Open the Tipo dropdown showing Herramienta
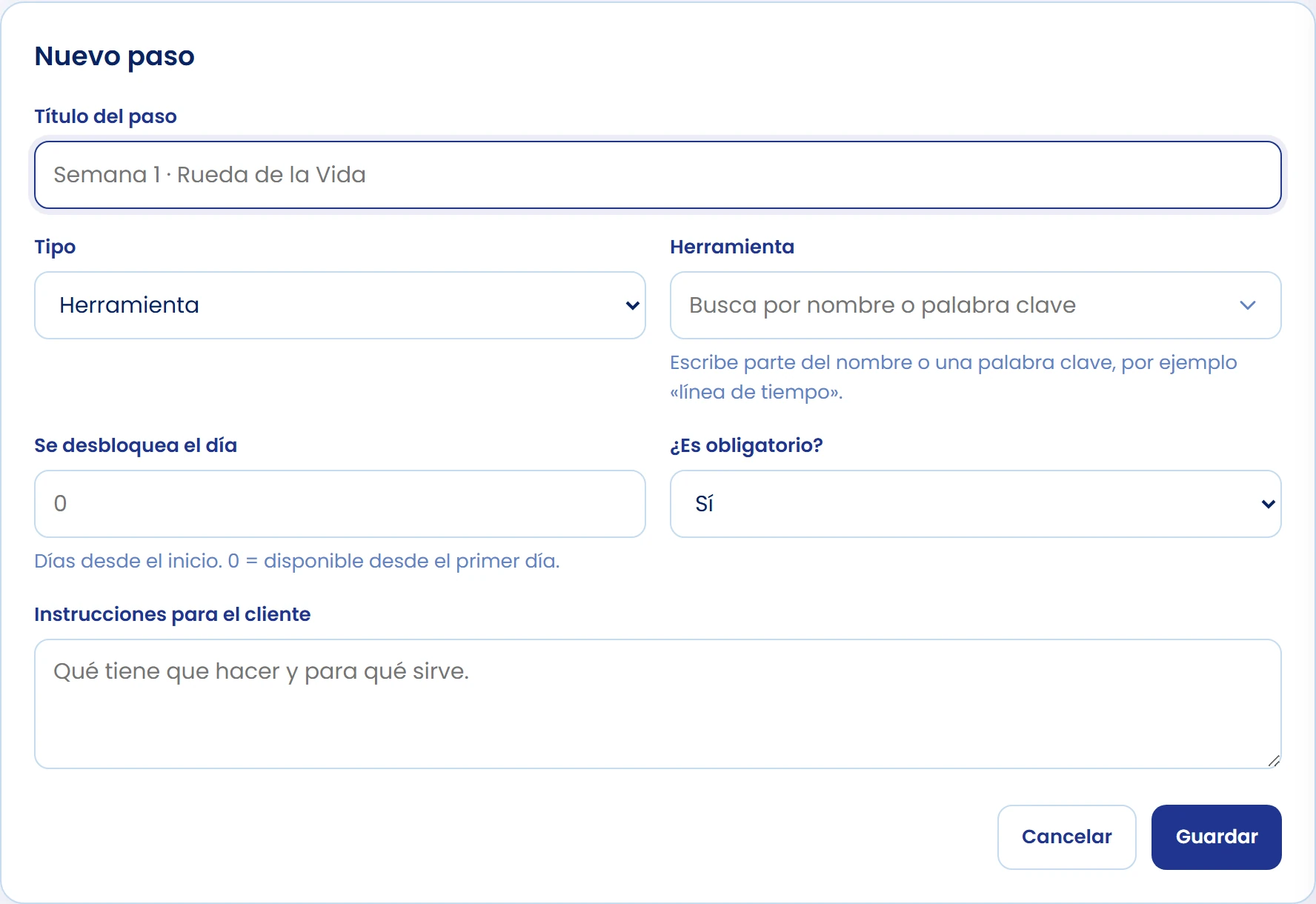Image resolution: width=1316 pixels, height=904 pixels. 340,305
